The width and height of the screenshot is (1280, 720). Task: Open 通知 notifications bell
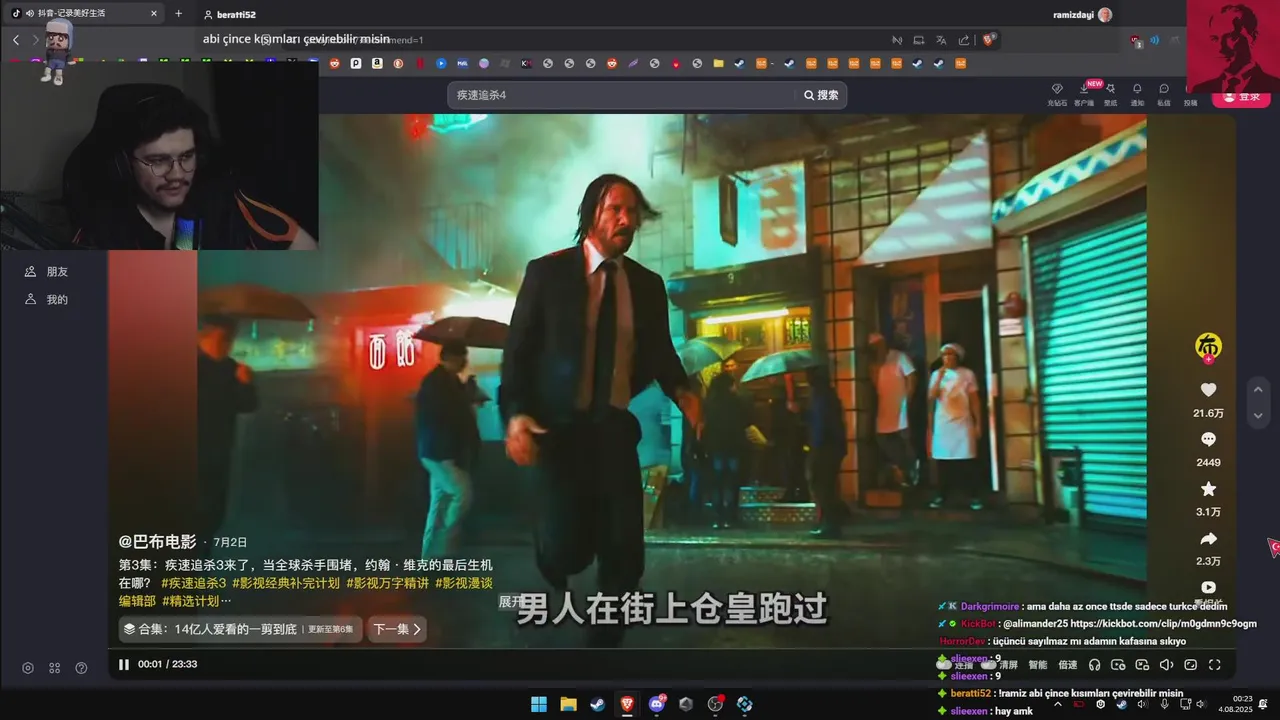click(1137, 94)
